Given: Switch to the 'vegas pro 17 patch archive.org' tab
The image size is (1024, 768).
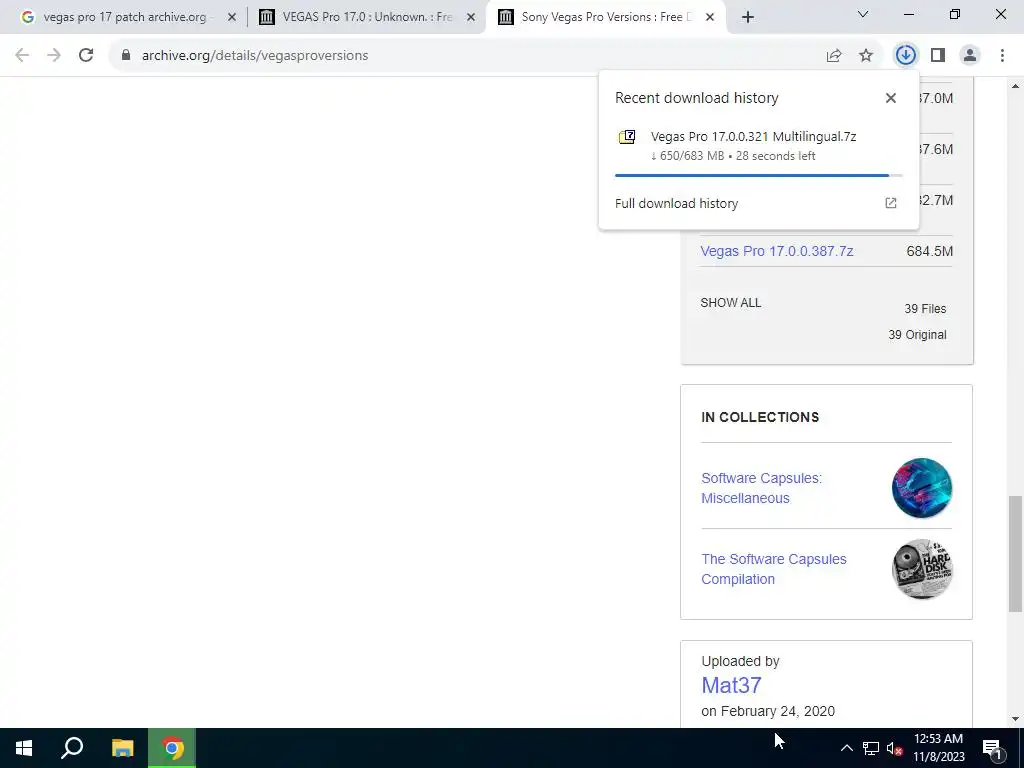Looking at the screenshot, I should tap(124, 17).
